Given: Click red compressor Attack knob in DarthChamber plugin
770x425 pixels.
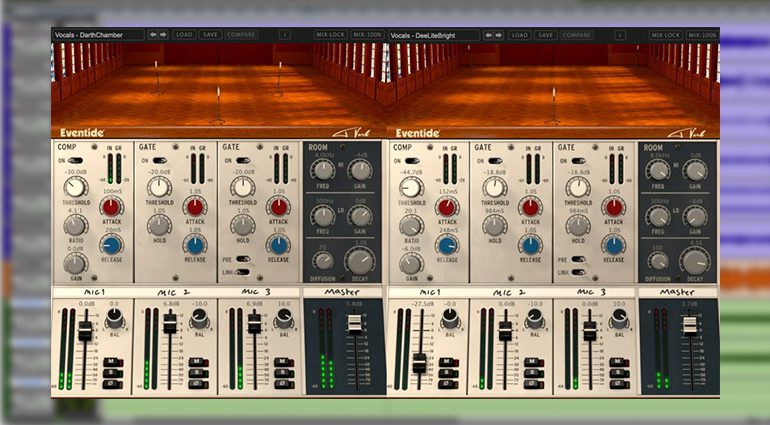Looking at the screenshot, I should [x=111, y=207].
